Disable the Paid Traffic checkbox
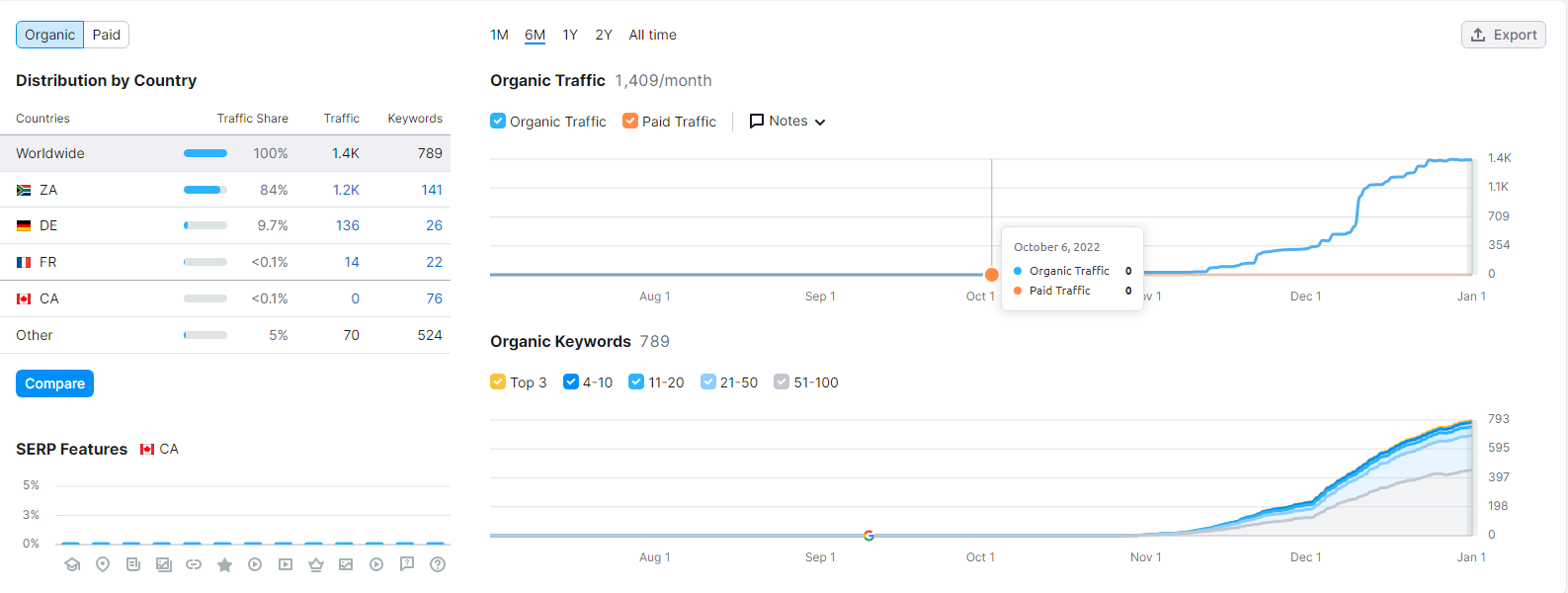Viewport: 1568px width, 593px height. (x=630, y=121)
